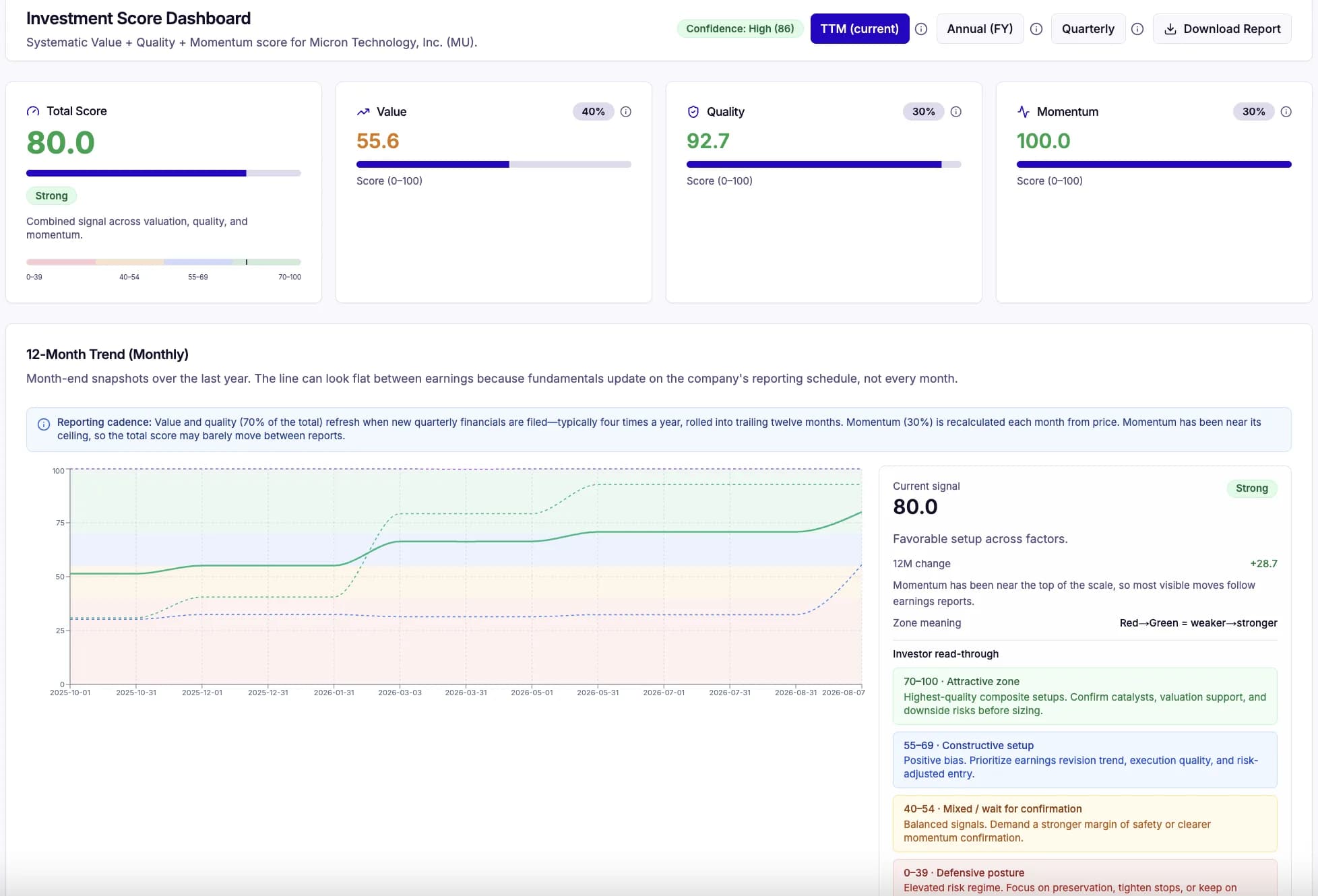Click the 2025-12-31 label on chart axis
This screenshot has height=896, width=1318.
268,693
